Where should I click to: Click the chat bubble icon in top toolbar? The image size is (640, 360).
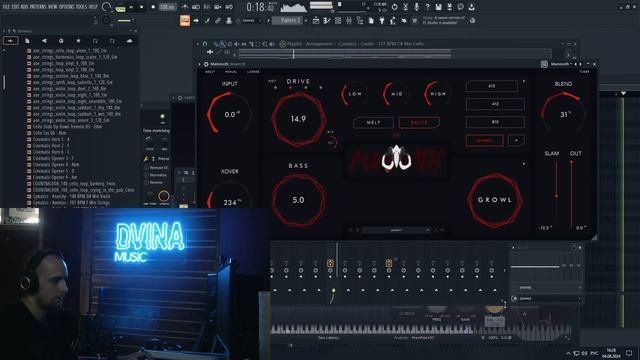[x=460, y=7]
